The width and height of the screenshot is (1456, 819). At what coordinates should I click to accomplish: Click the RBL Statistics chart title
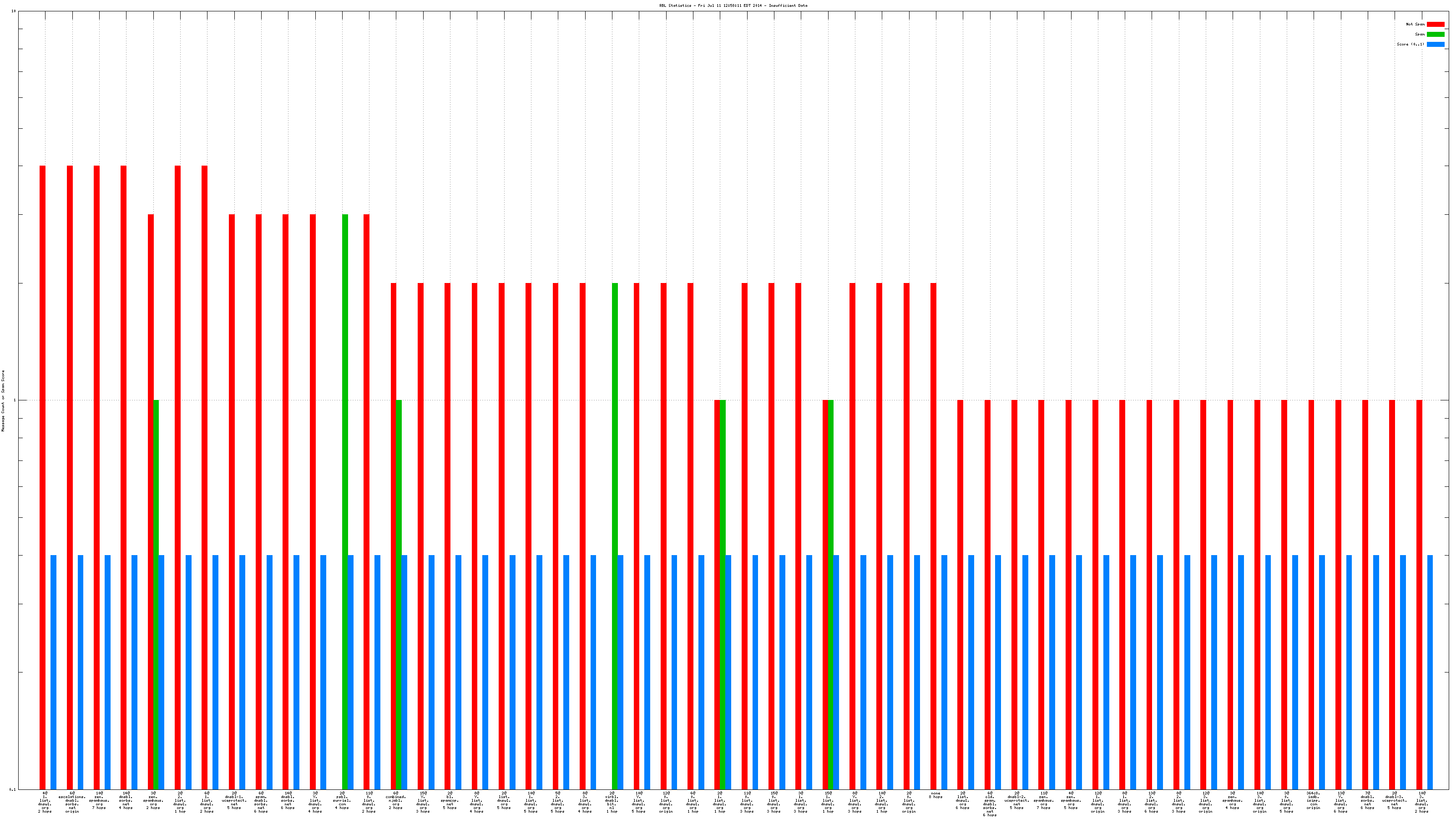pyautogui.click(x=733, y=5)
